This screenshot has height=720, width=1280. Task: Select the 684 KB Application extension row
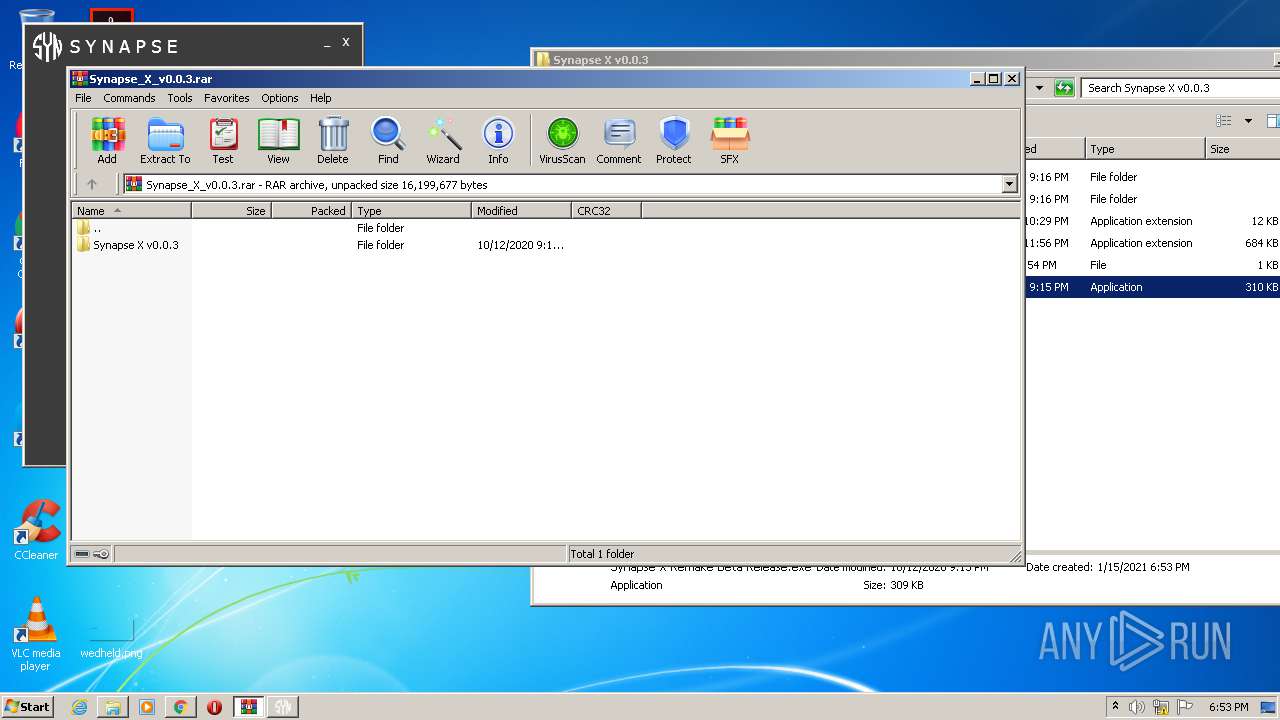pyautogui.click(x=1152, y=243)
